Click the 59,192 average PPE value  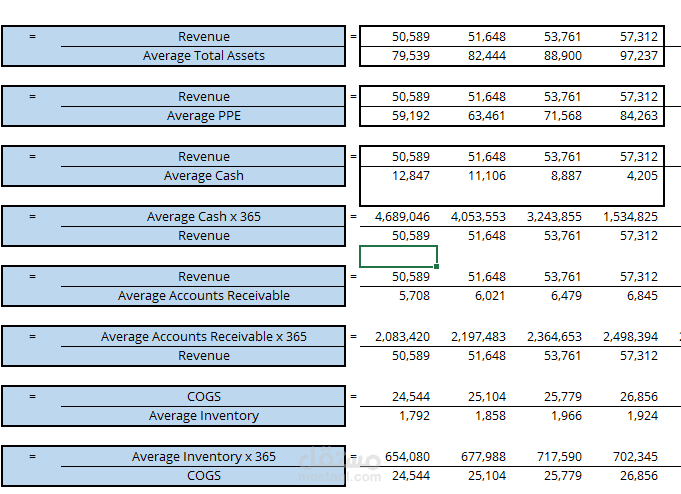(x=411, y=116)
